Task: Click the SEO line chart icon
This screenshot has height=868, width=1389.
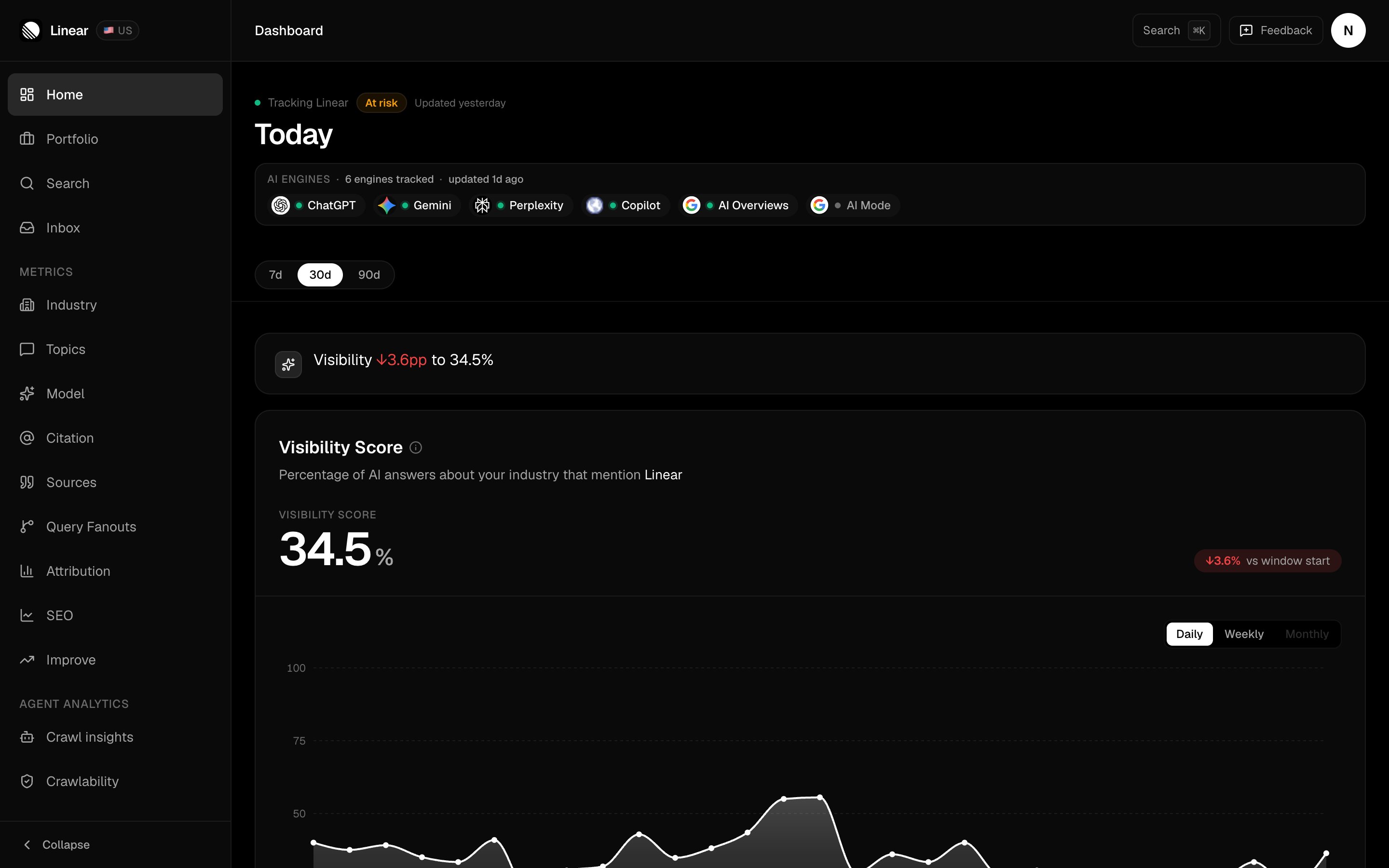Action: pos(27,615)
